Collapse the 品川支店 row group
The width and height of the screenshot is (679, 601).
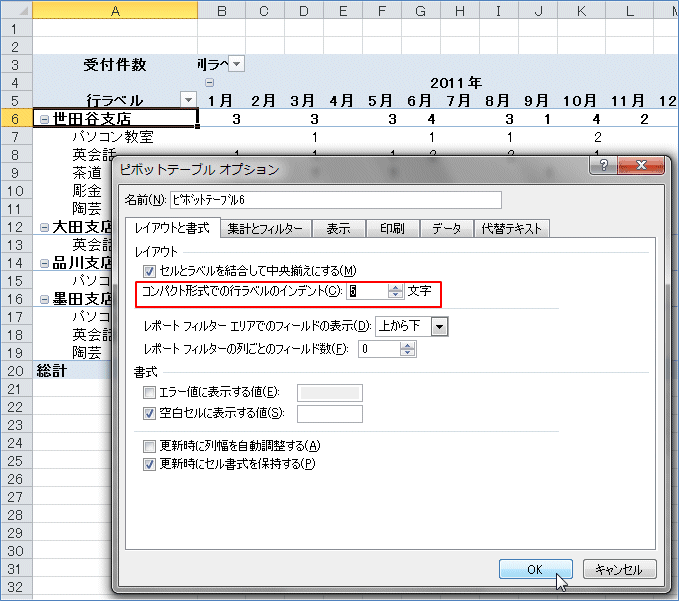[x=44, y=263]
